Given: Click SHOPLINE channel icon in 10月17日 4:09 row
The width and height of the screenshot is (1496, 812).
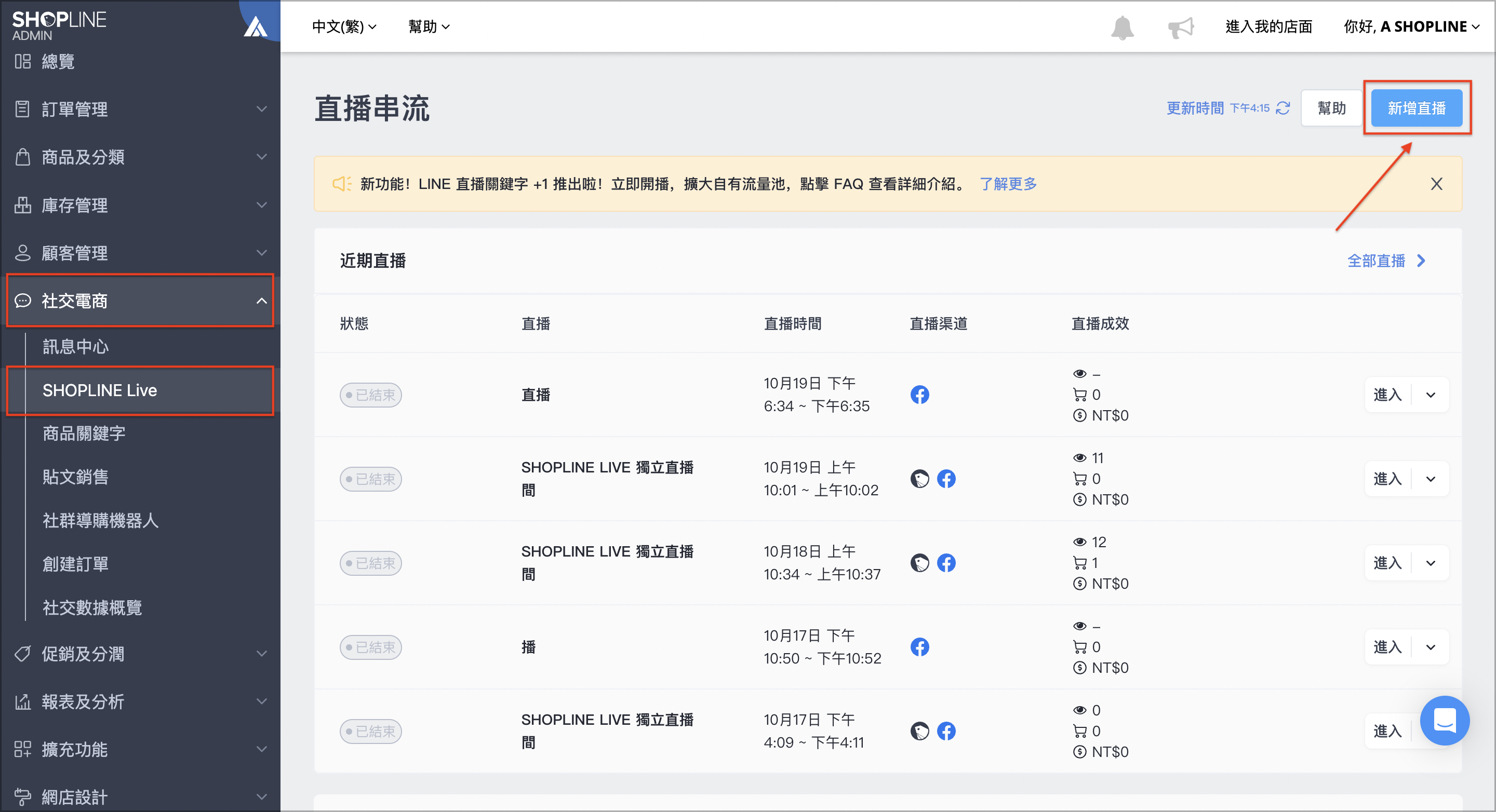Looking at the screenshot, I should click(919, 732).
